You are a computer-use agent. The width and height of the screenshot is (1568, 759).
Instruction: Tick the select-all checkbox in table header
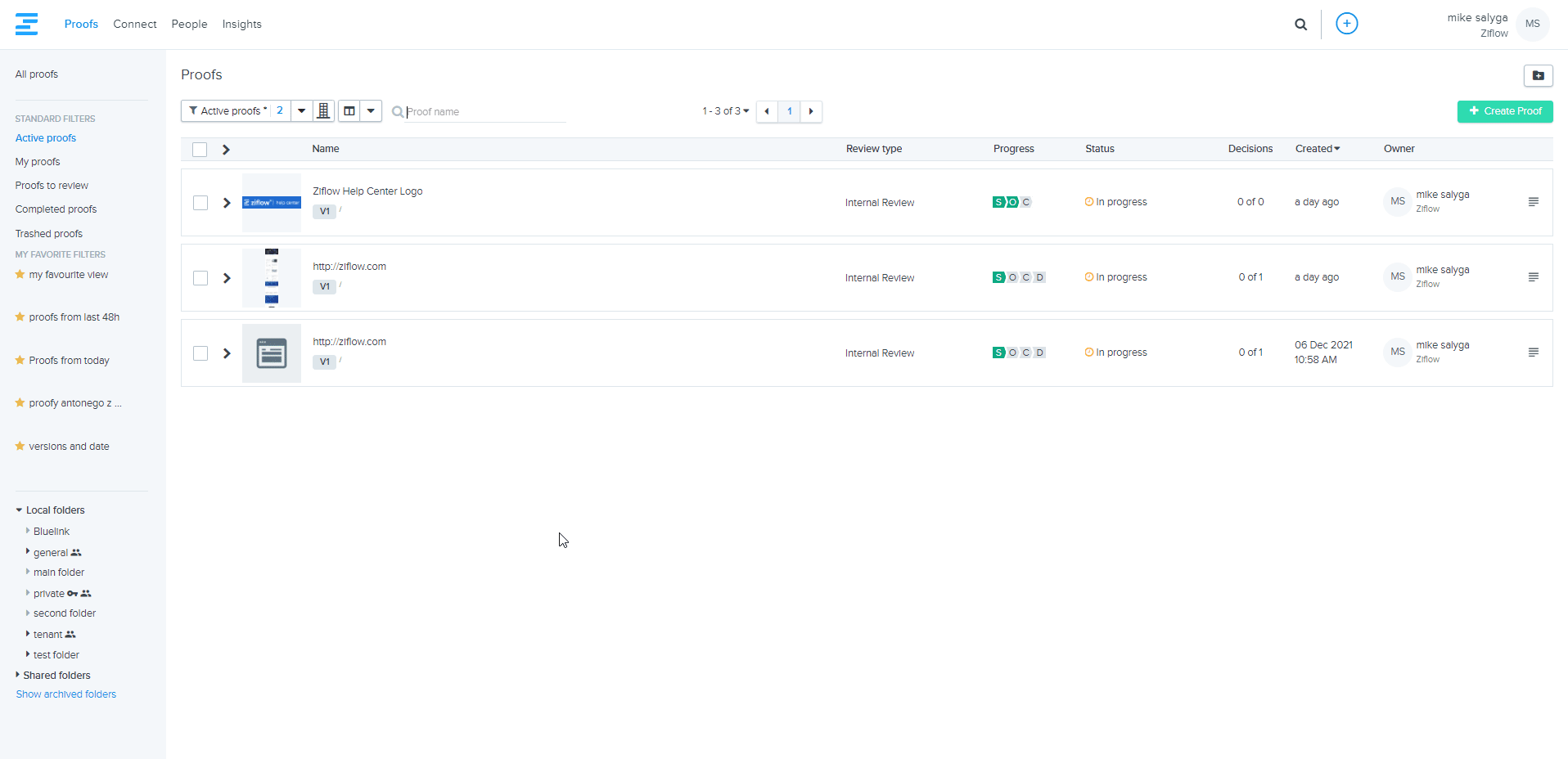pyautogui.click(x=200, y=150)
